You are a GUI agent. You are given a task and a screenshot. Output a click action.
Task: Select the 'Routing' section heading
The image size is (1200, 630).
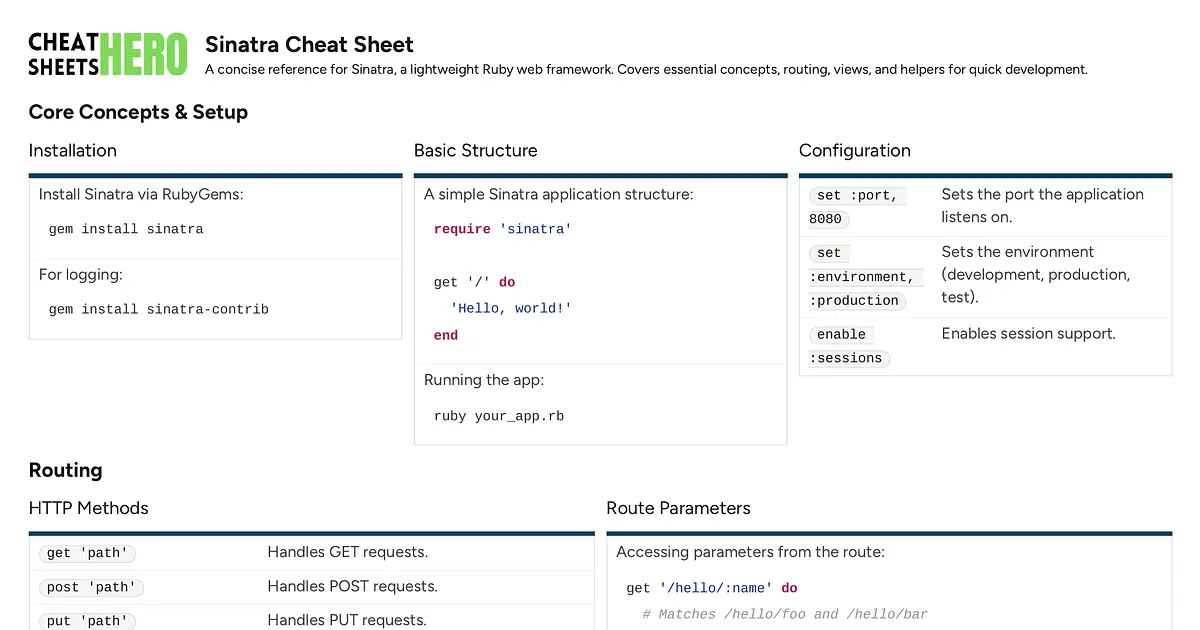click(65, 470)
